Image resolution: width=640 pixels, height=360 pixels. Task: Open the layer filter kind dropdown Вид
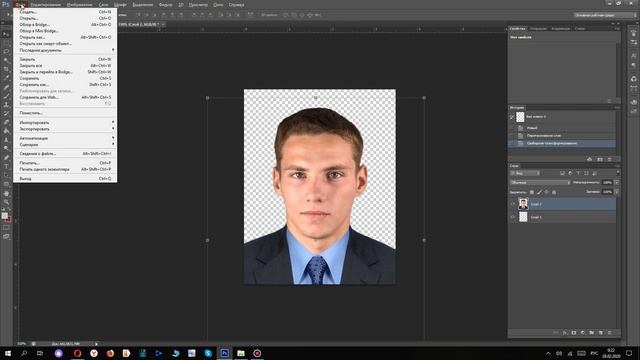coord(525,173)
